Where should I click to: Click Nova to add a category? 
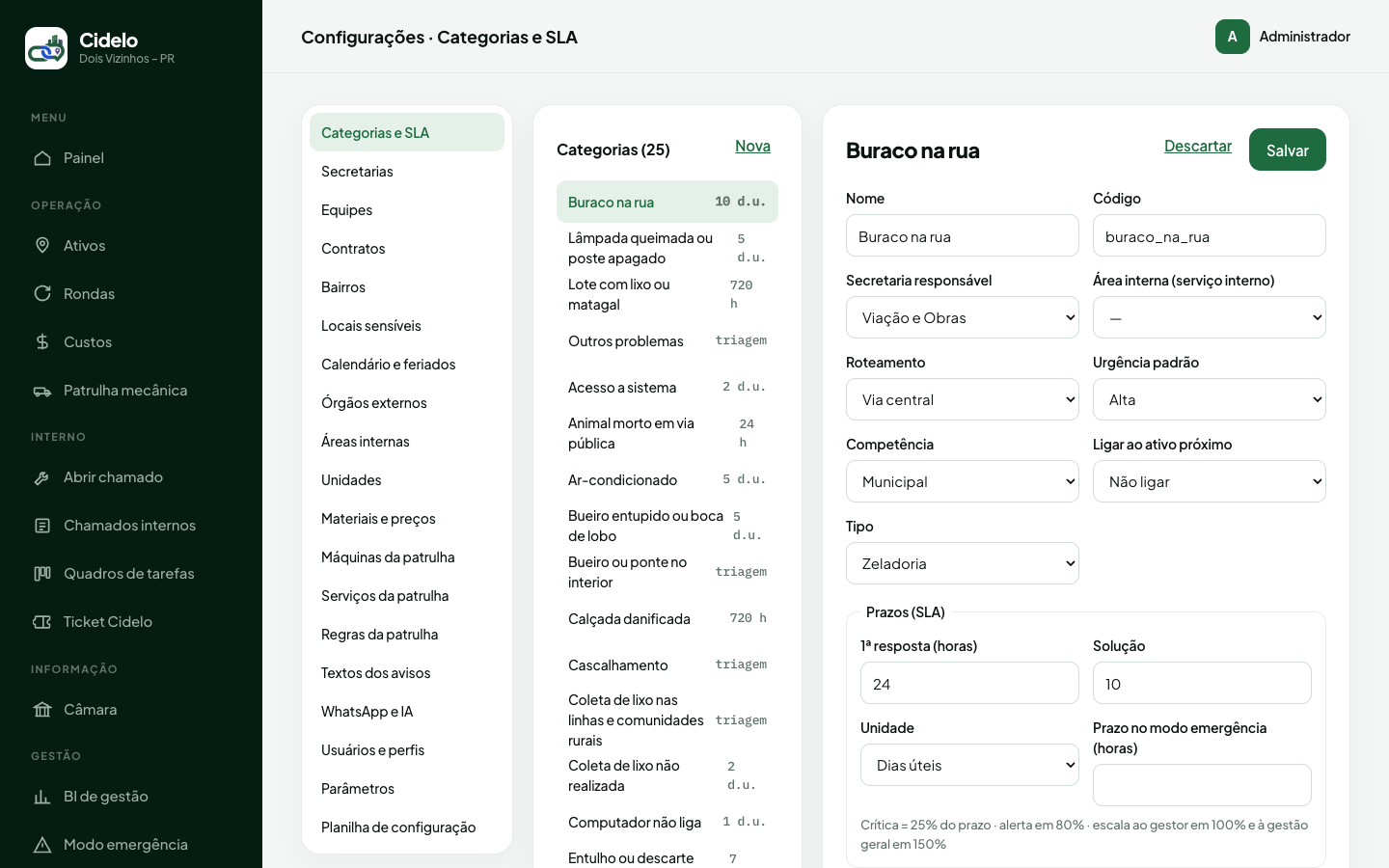752,146
